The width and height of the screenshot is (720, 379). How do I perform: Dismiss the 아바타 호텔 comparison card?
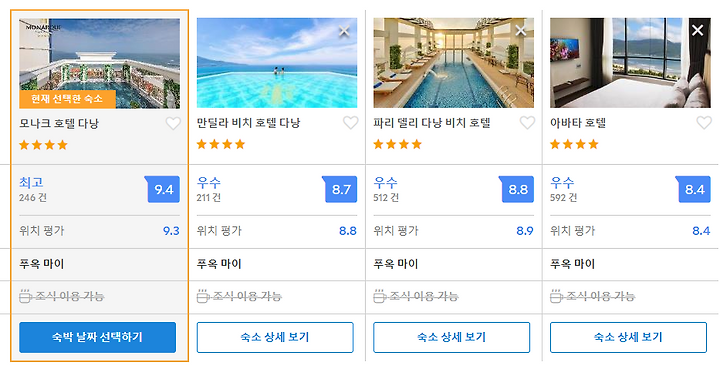click(x=698, y=30)
